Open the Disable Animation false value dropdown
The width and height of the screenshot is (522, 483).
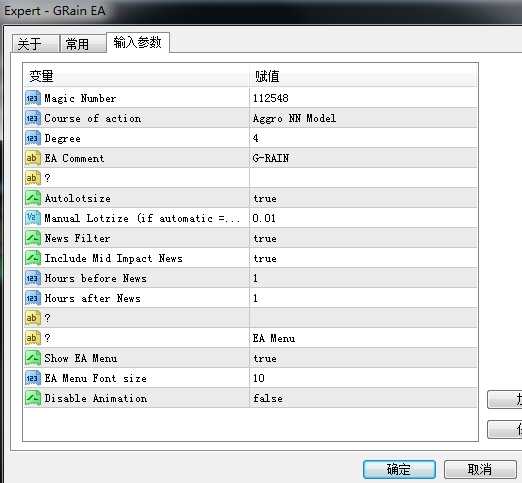click(x=363, y=398)
